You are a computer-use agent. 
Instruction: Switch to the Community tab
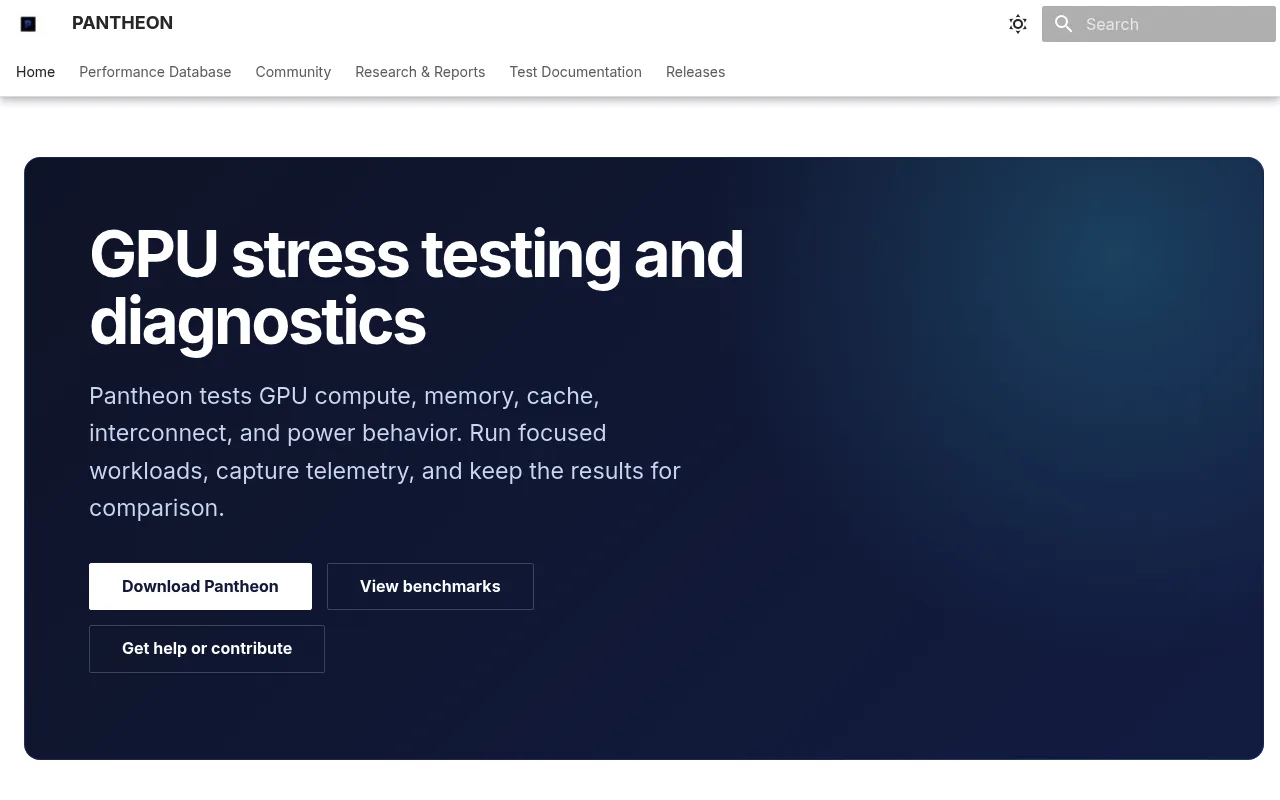point(293,72)
